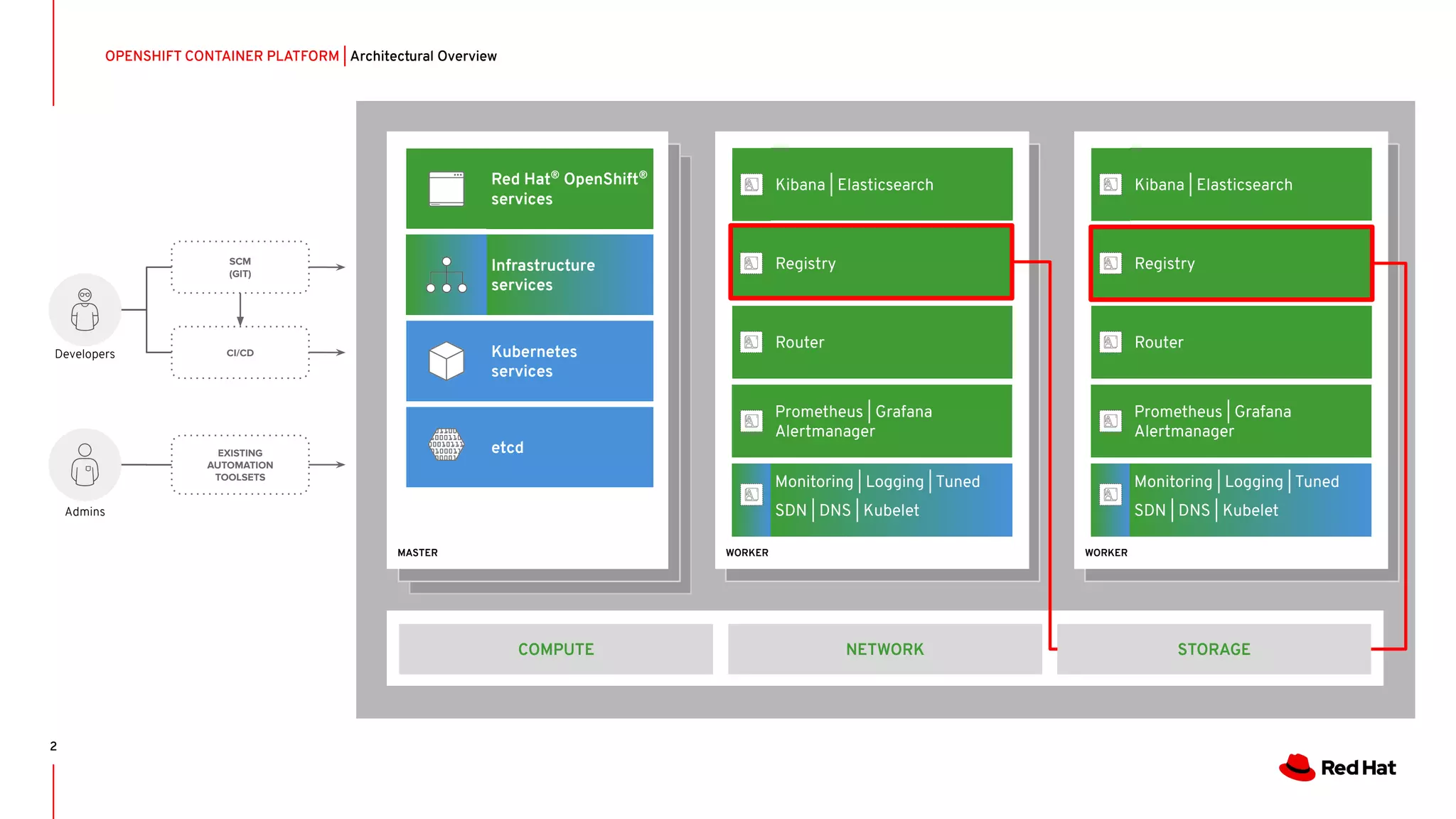
Task: Click the Monitoring Logging Tuned block in first worker
Action: [872, 499]
